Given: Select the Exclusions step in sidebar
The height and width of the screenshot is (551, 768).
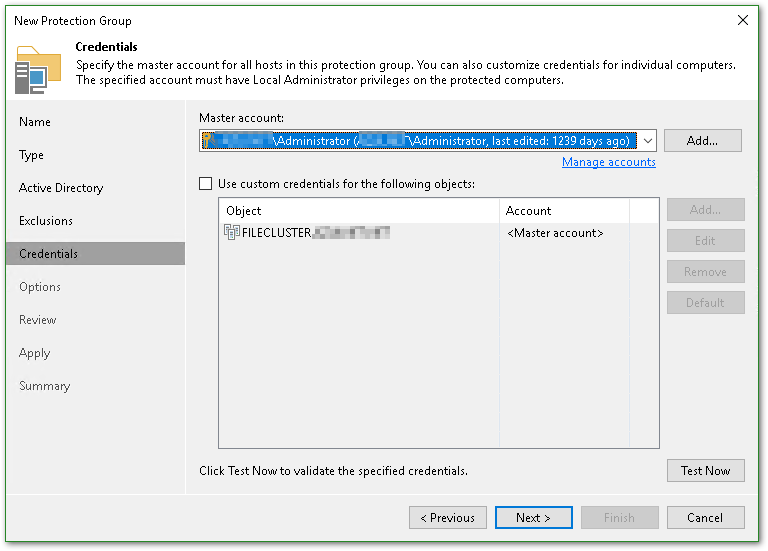Looking at the screenshot, I should click(46, 221).
